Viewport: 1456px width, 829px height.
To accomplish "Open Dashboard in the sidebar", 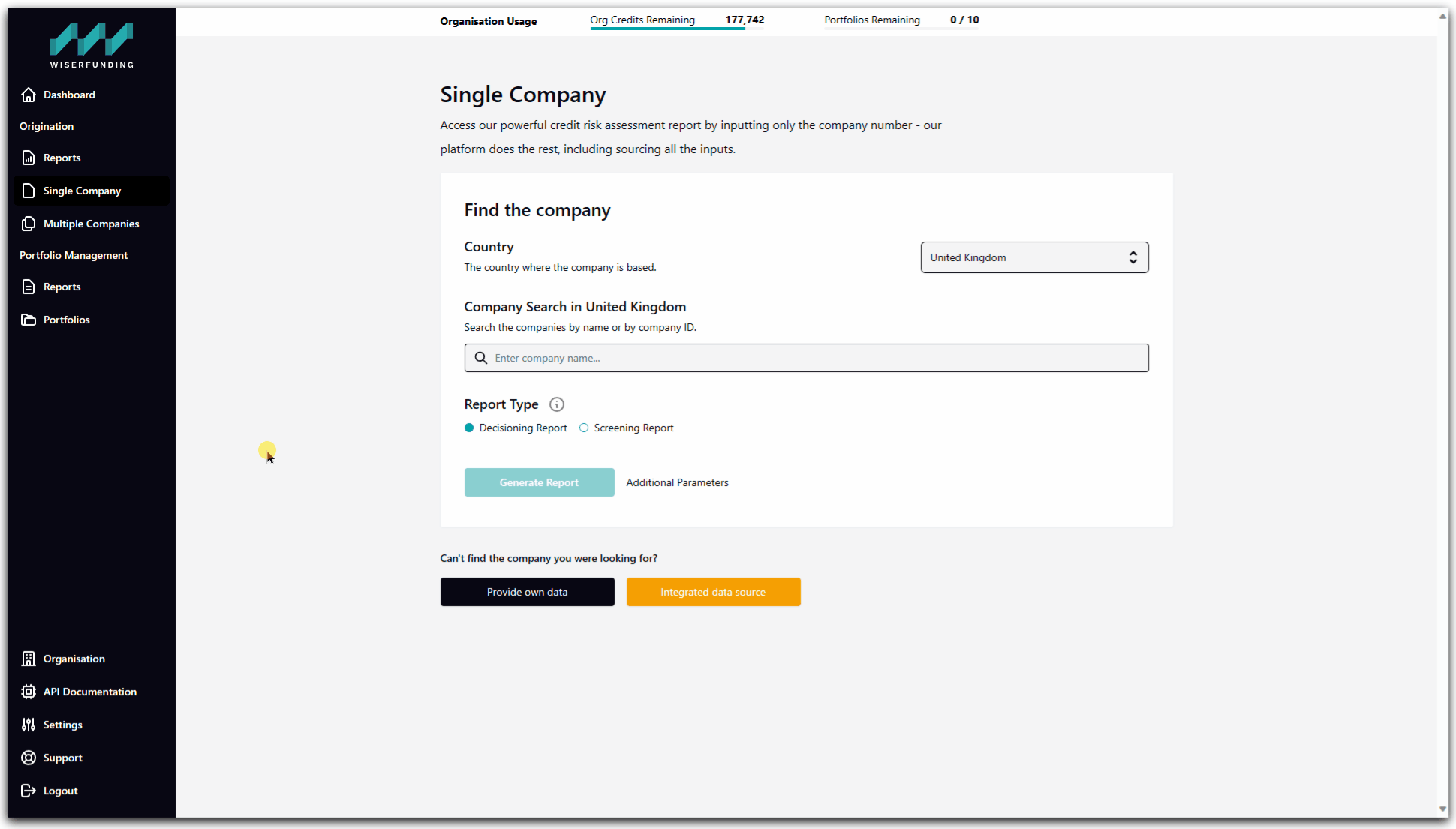I will click(92, 95).
